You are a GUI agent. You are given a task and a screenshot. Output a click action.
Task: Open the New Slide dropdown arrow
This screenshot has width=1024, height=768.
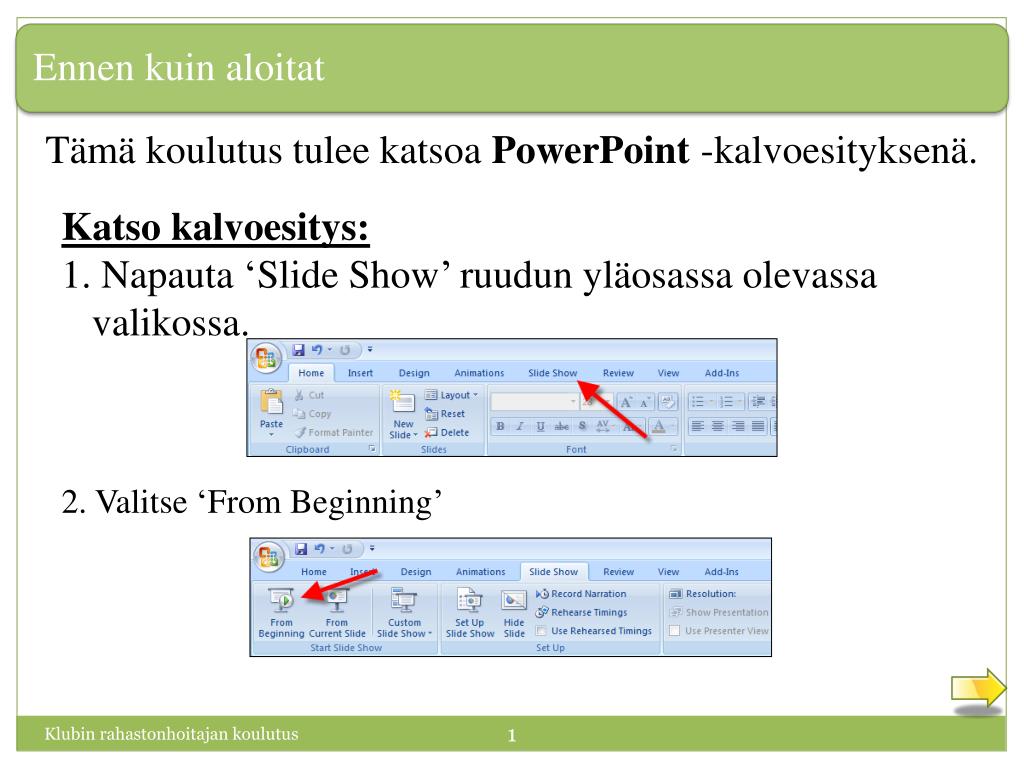point(415,435)
